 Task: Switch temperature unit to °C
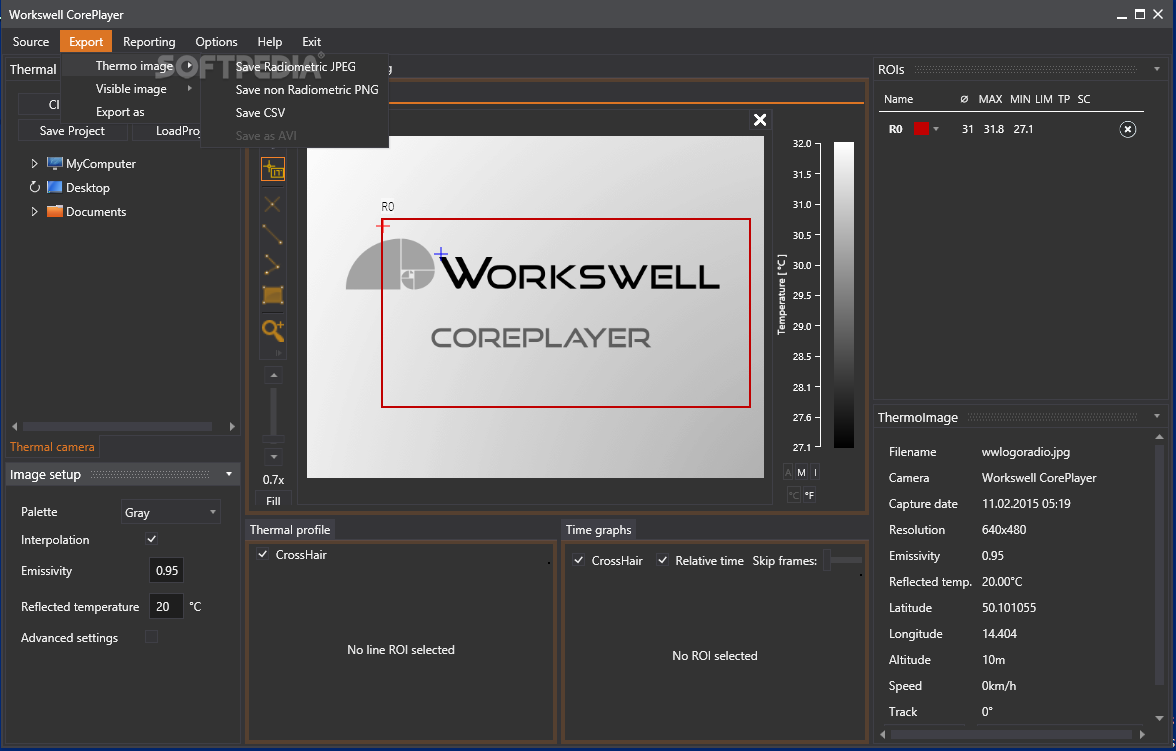tap(794, 495)
